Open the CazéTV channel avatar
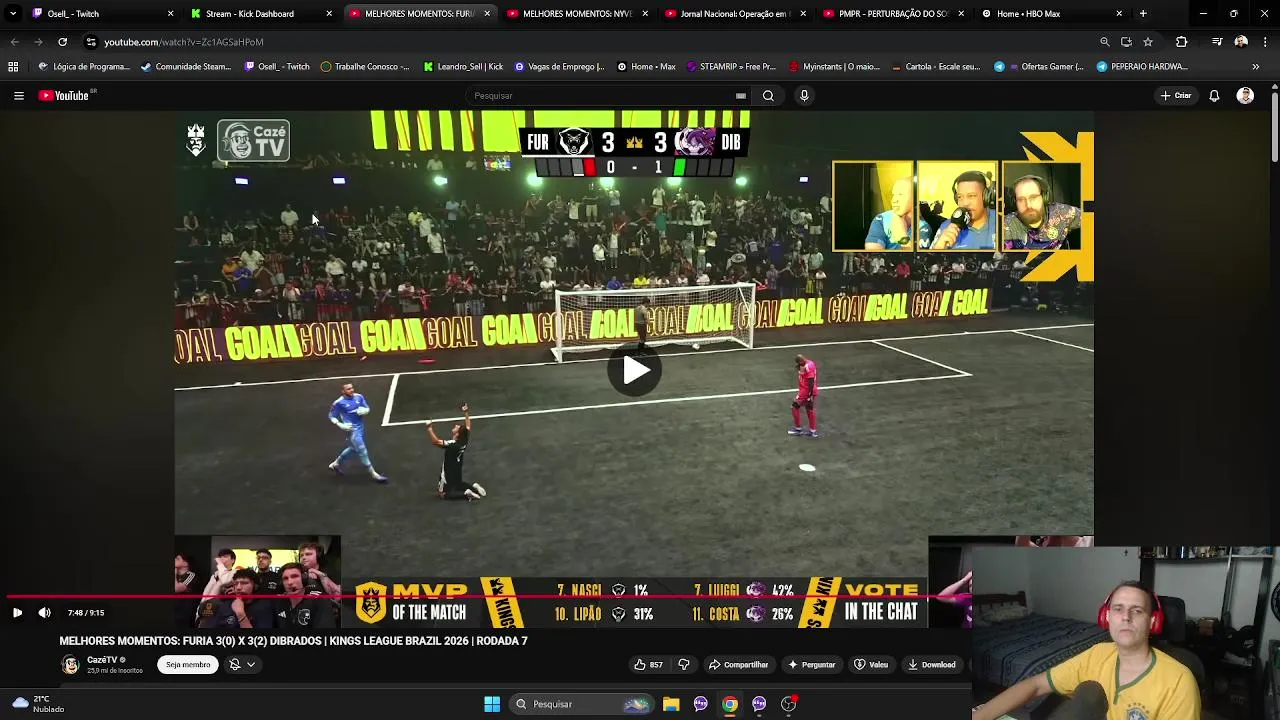 click(70, 665)
